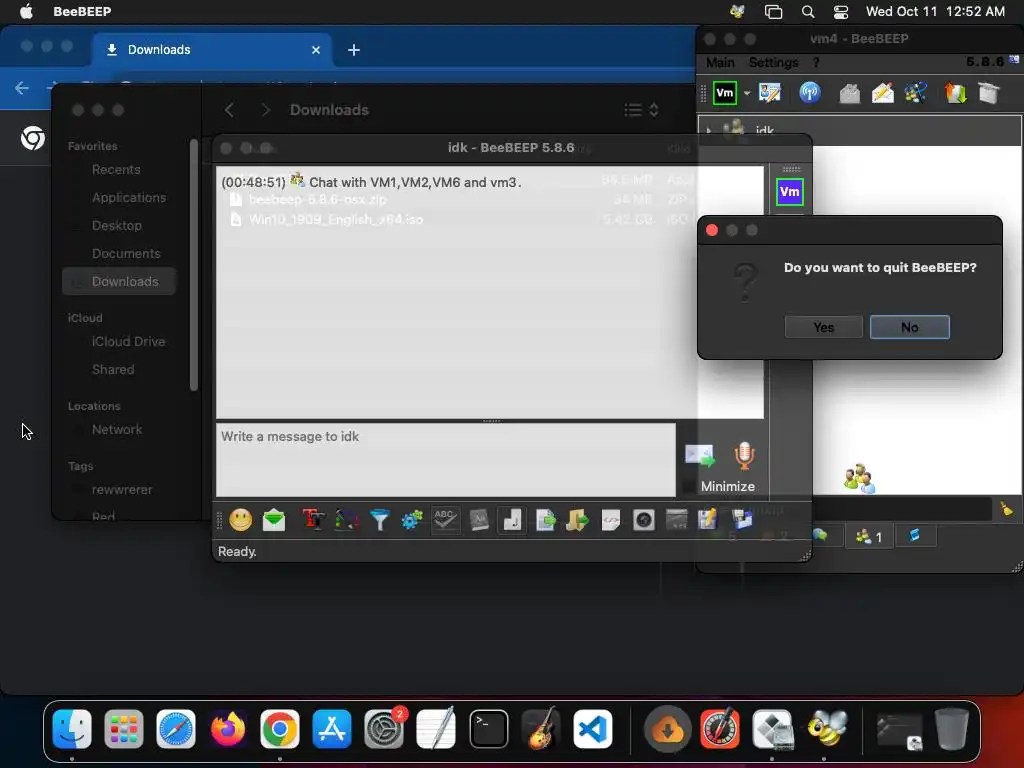This screenshot has width=1024, height=768.
Task: Click Yes to quit BeeBEEP
Action: (823, 327)
